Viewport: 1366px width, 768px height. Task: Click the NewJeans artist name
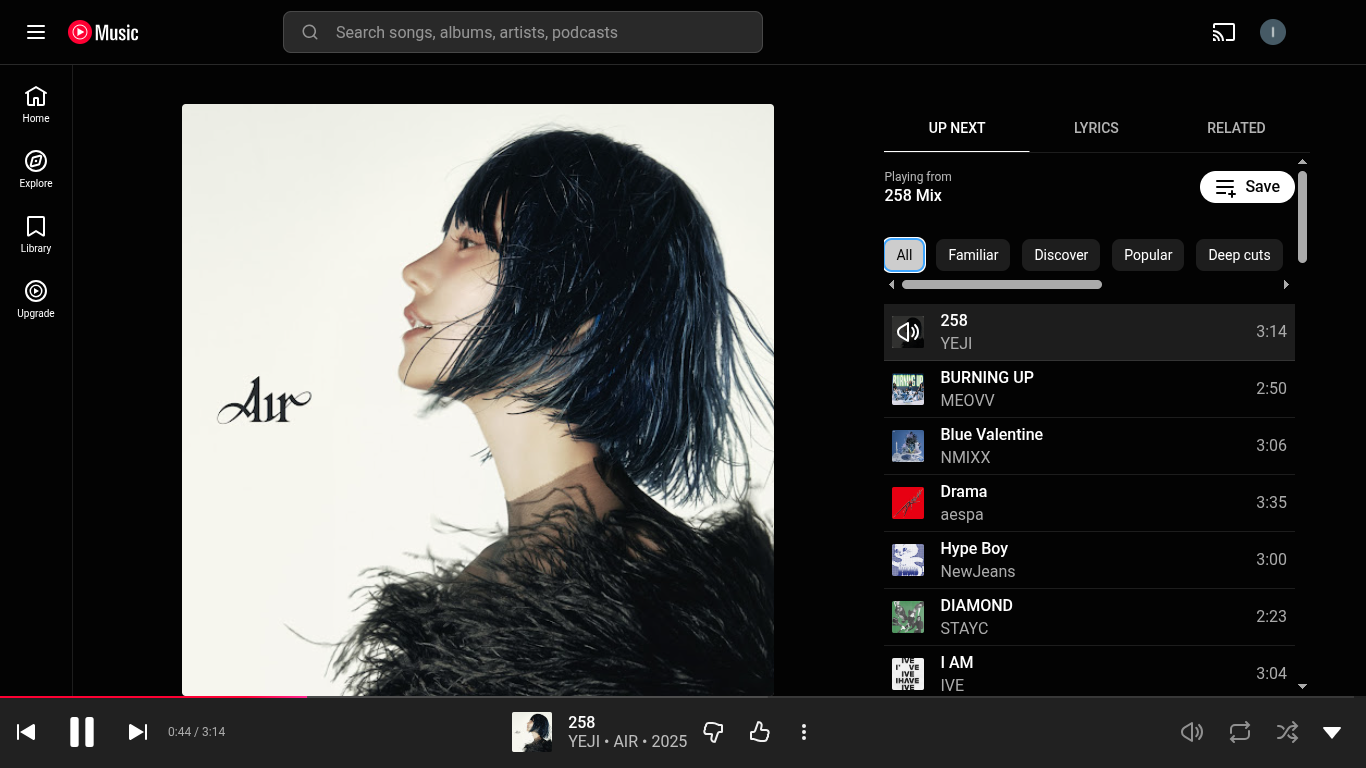pos(978,572)
